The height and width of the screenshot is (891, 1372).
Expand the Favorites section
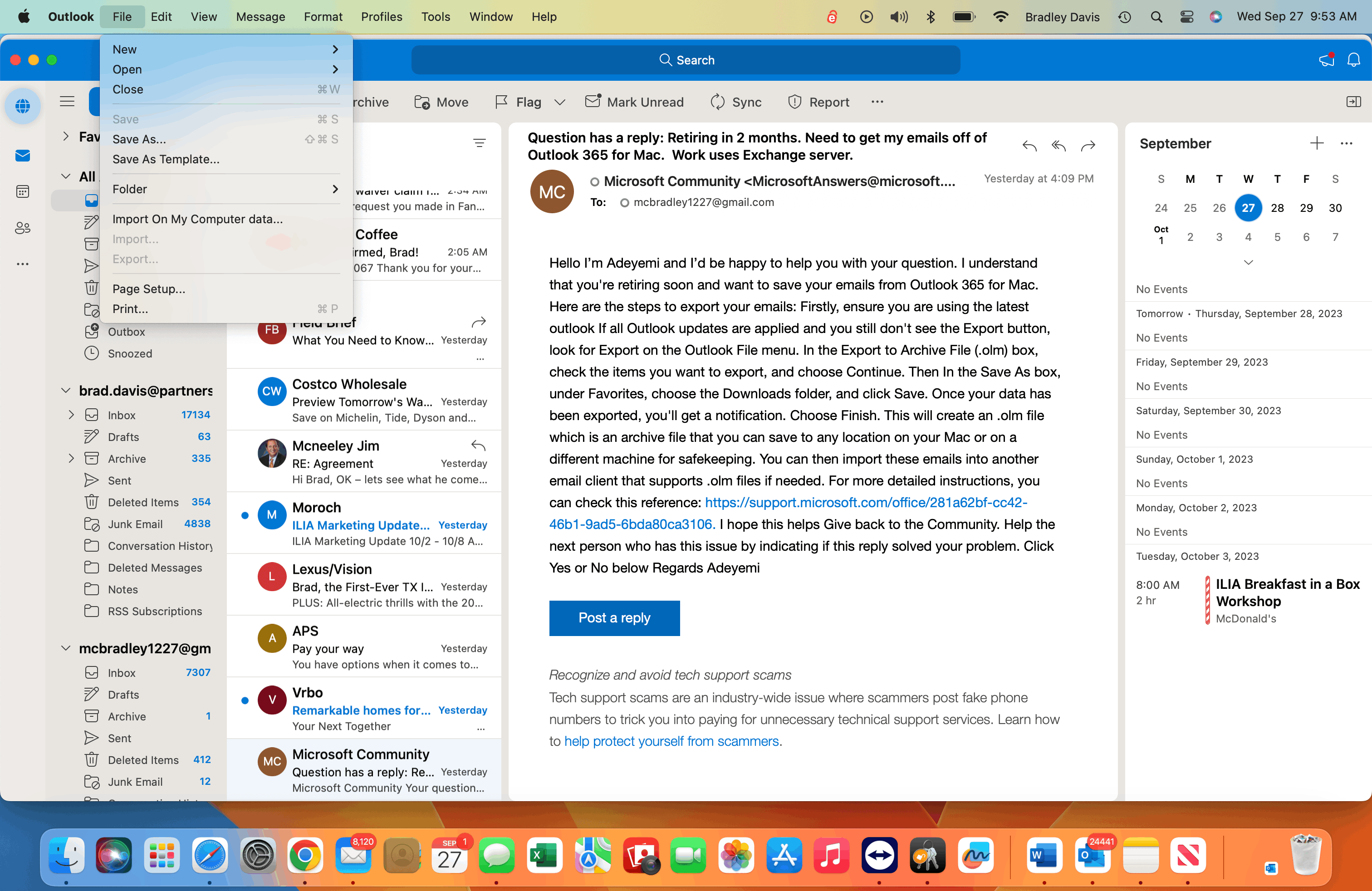pos(66,137)
